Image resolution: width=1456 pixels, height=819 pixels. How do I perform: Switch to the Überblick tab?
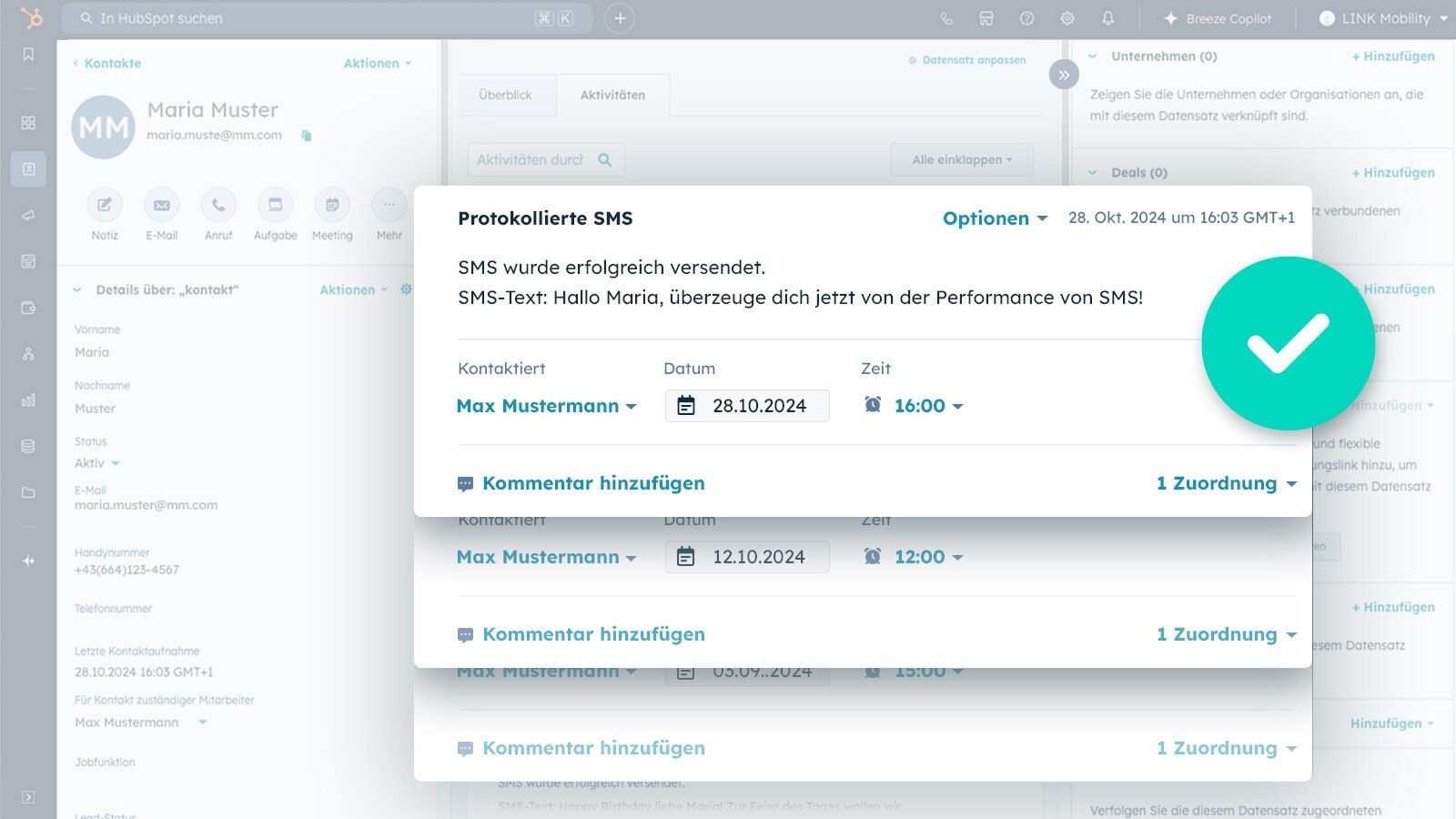pos(505,95)
